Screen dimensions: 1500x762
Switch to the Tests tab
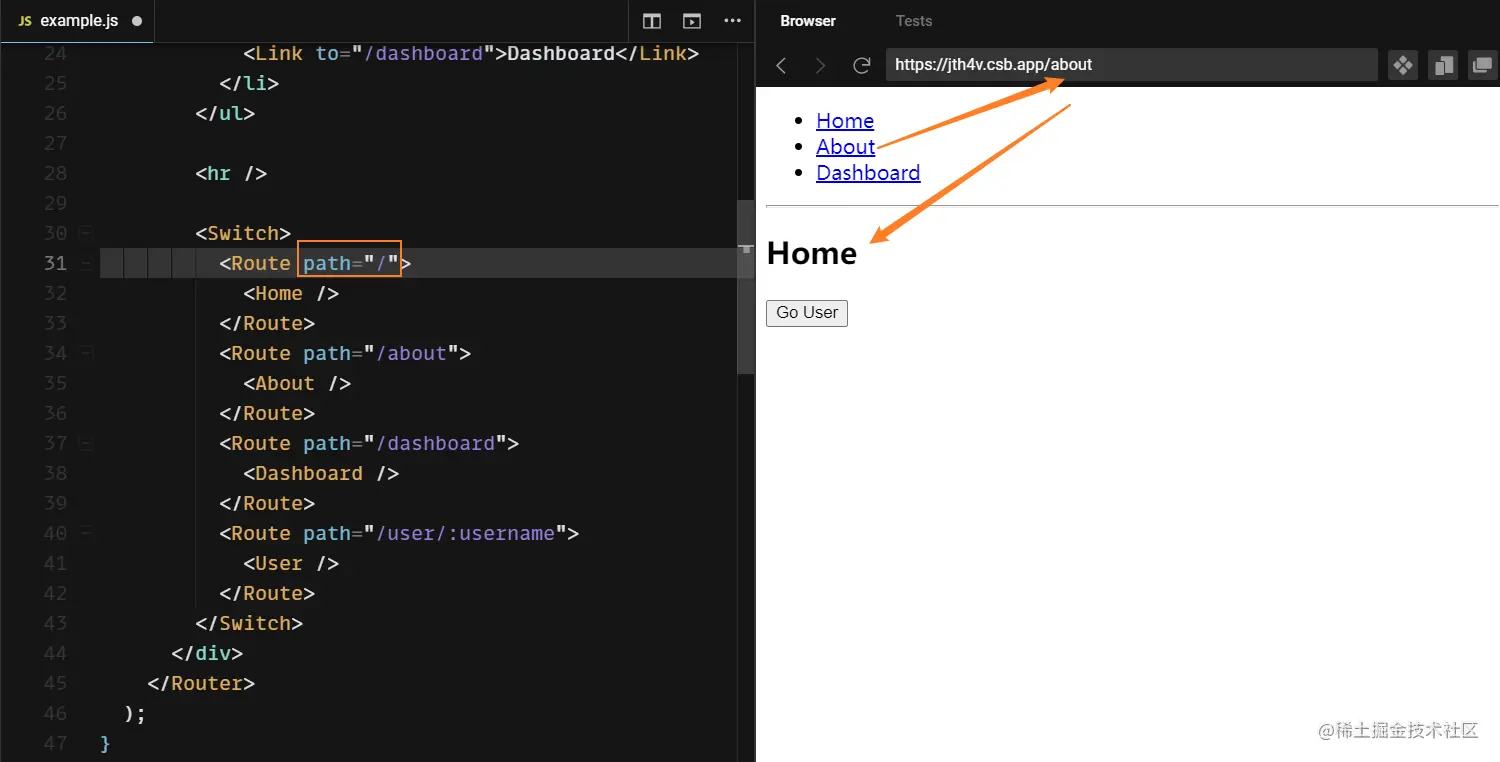pos(913,21)
